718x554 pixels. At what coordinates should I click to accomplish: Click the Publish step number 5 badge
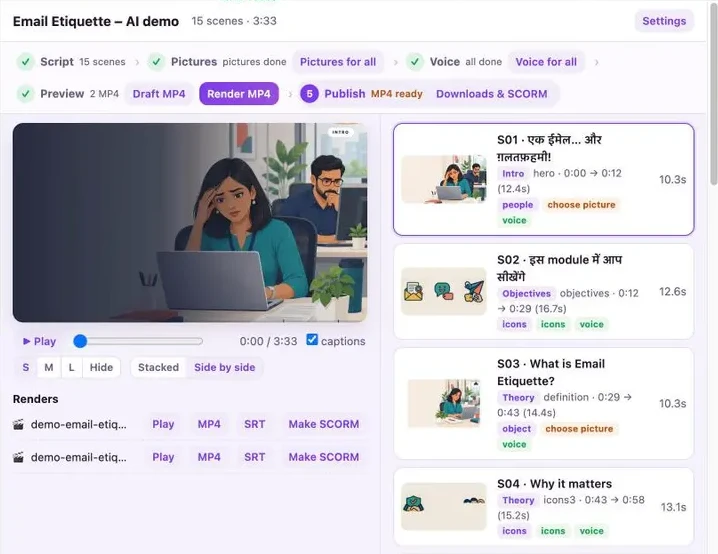click(x=310, y=94)
